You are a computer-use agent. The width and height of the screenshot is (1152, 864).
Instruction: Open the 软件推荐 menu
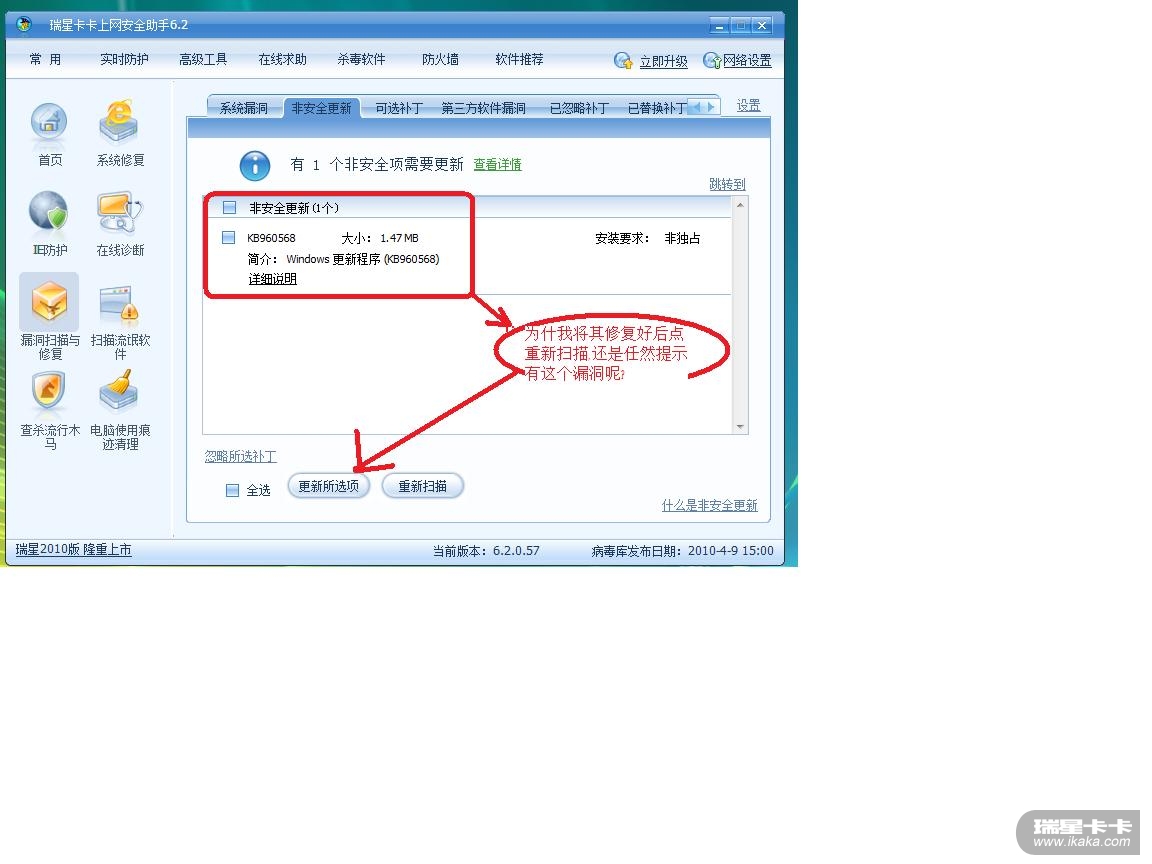pyautogui.click(x=519, y=60)
